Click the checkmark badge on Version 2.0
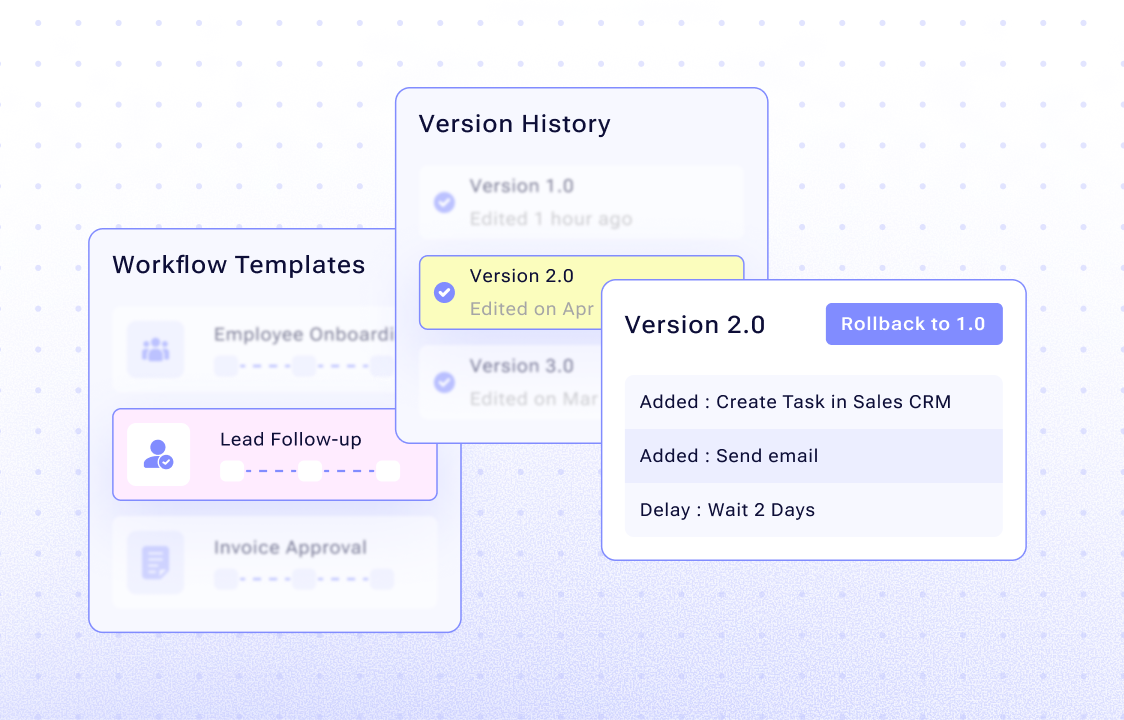The image size is (1124, 720). tap(444, 292)
